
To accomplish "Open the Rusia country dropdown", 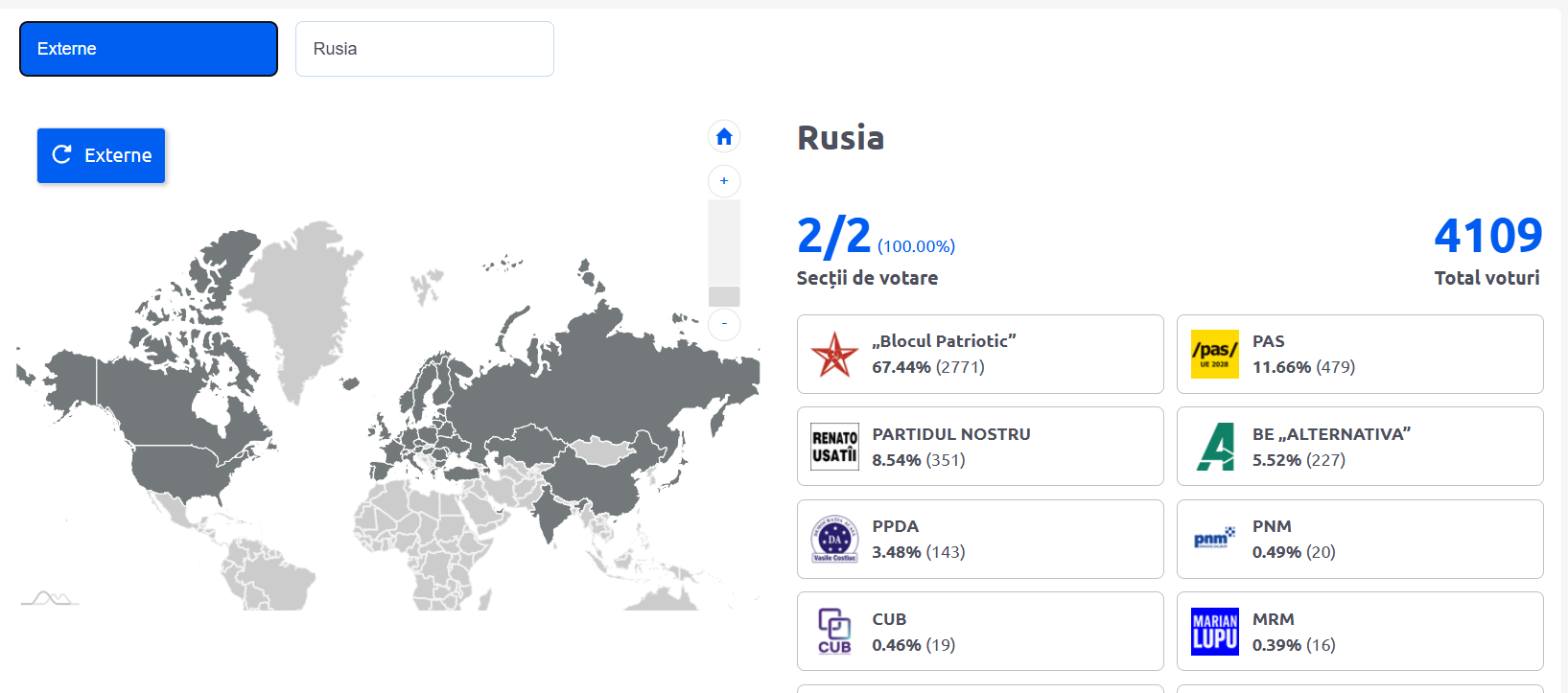I will pyautogui.click(x=424, y=49).
